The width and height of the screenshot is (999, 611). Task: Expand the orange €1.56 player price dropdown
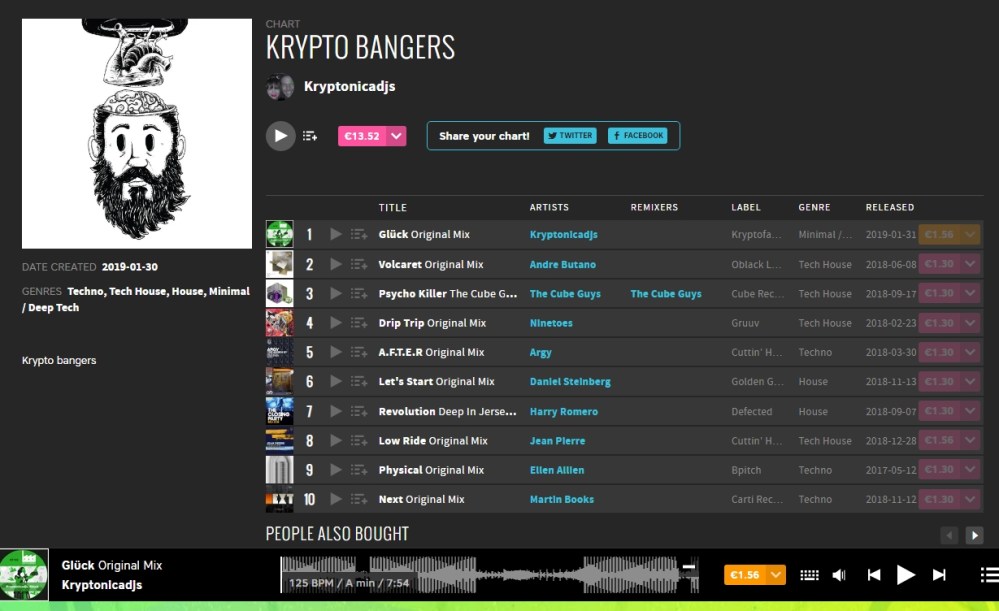coord(776,575)
